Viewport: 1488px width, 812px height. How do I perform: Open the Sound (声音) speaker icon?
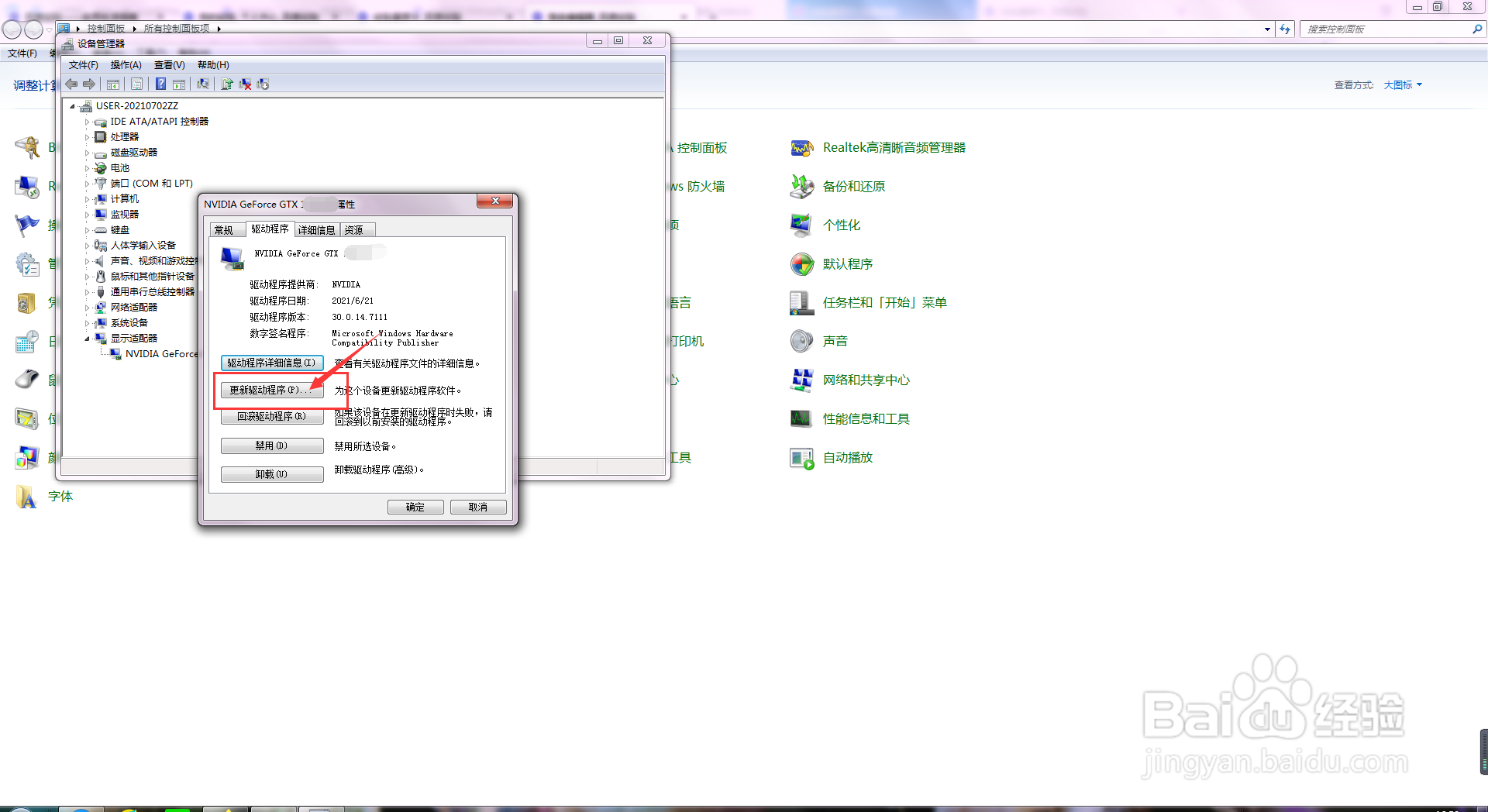click(x=801, y=341)
